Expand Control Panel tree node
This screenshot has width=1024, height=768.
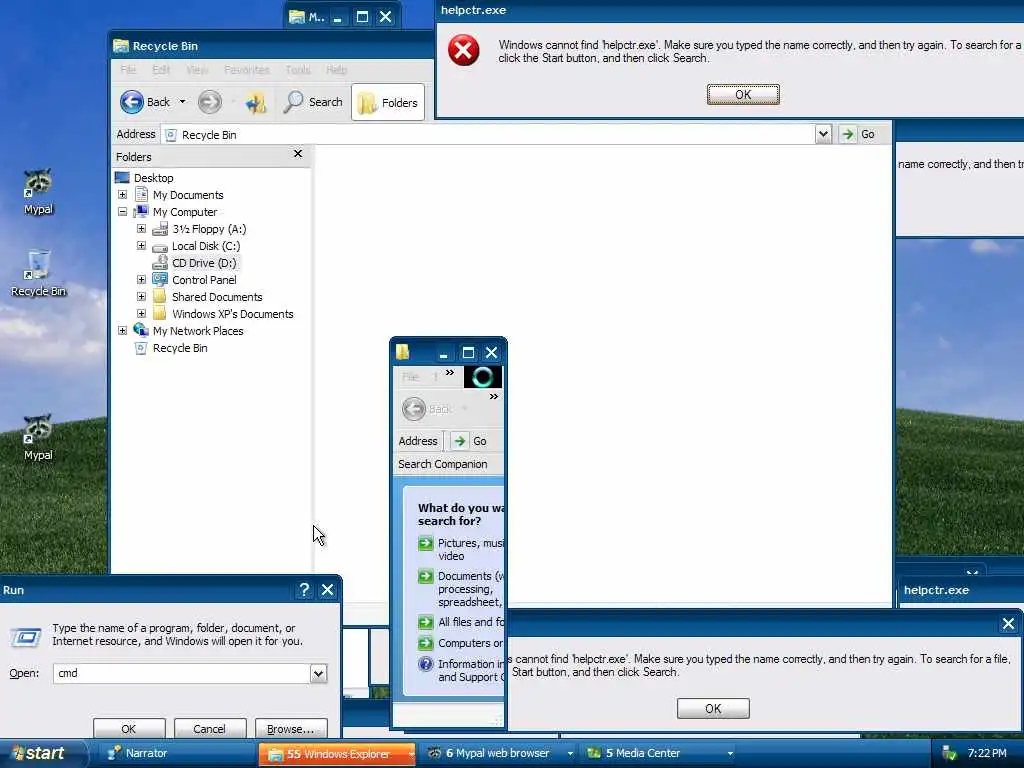pyautogui.click(x=141, y=280)
